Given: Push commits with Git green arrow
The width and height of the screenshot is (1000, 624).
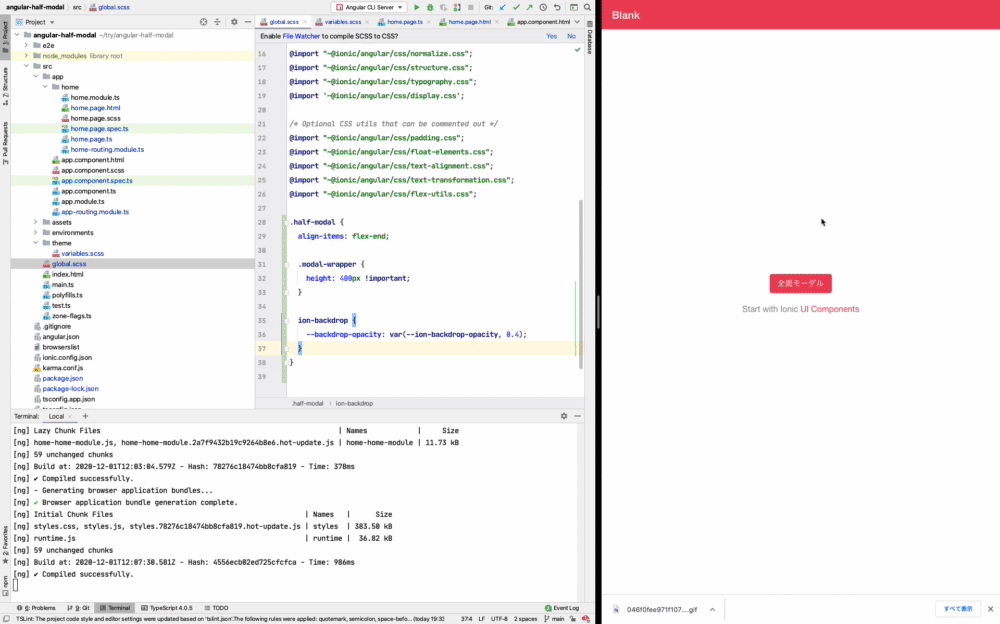Looking at the screenshot, I should pos(529,8).
